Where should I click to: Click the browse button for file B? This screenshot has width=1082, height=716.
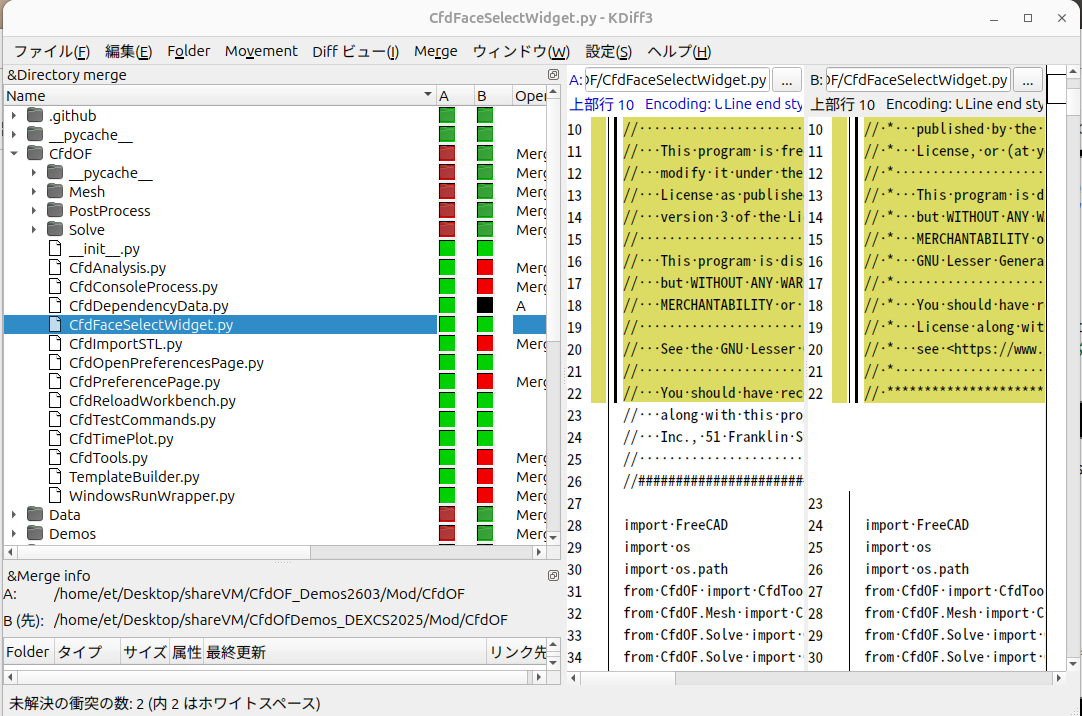coord(1027,80)
